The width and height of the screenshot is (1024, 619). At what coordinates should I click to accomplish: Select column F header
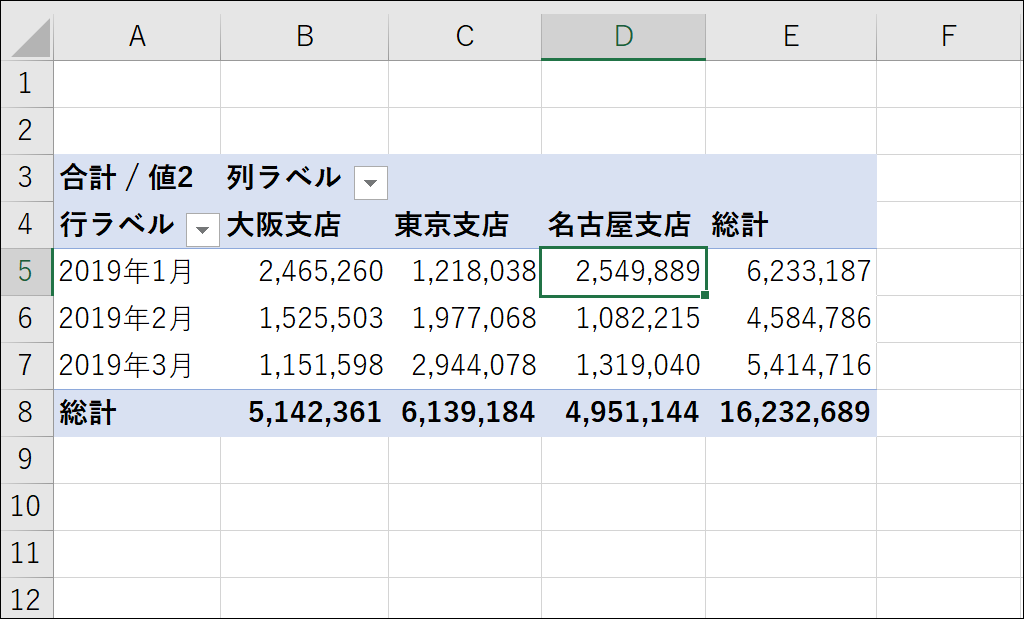click(949, 37)
